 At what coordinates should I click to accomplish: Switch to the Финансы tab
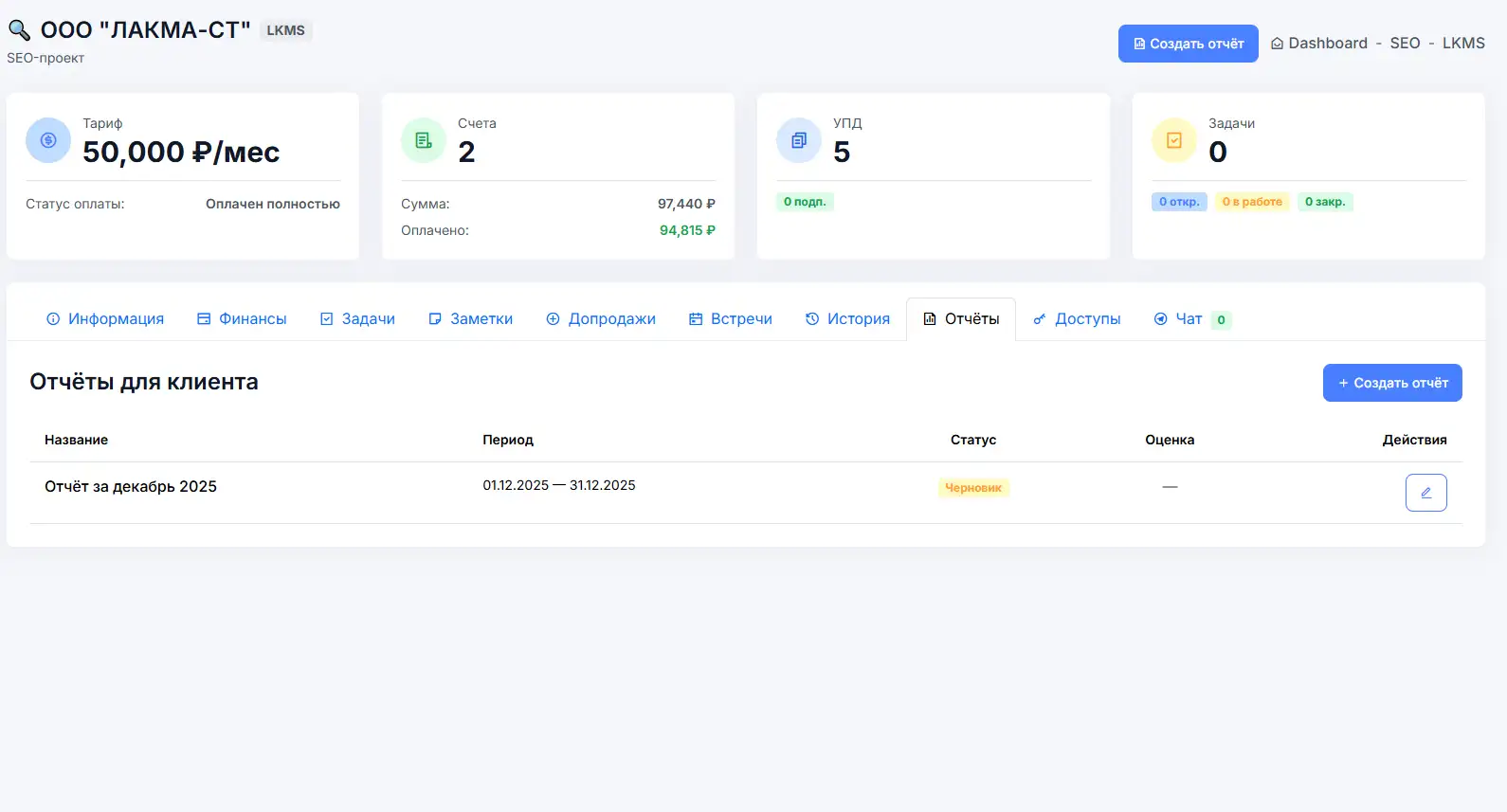(x=242, y=319)
